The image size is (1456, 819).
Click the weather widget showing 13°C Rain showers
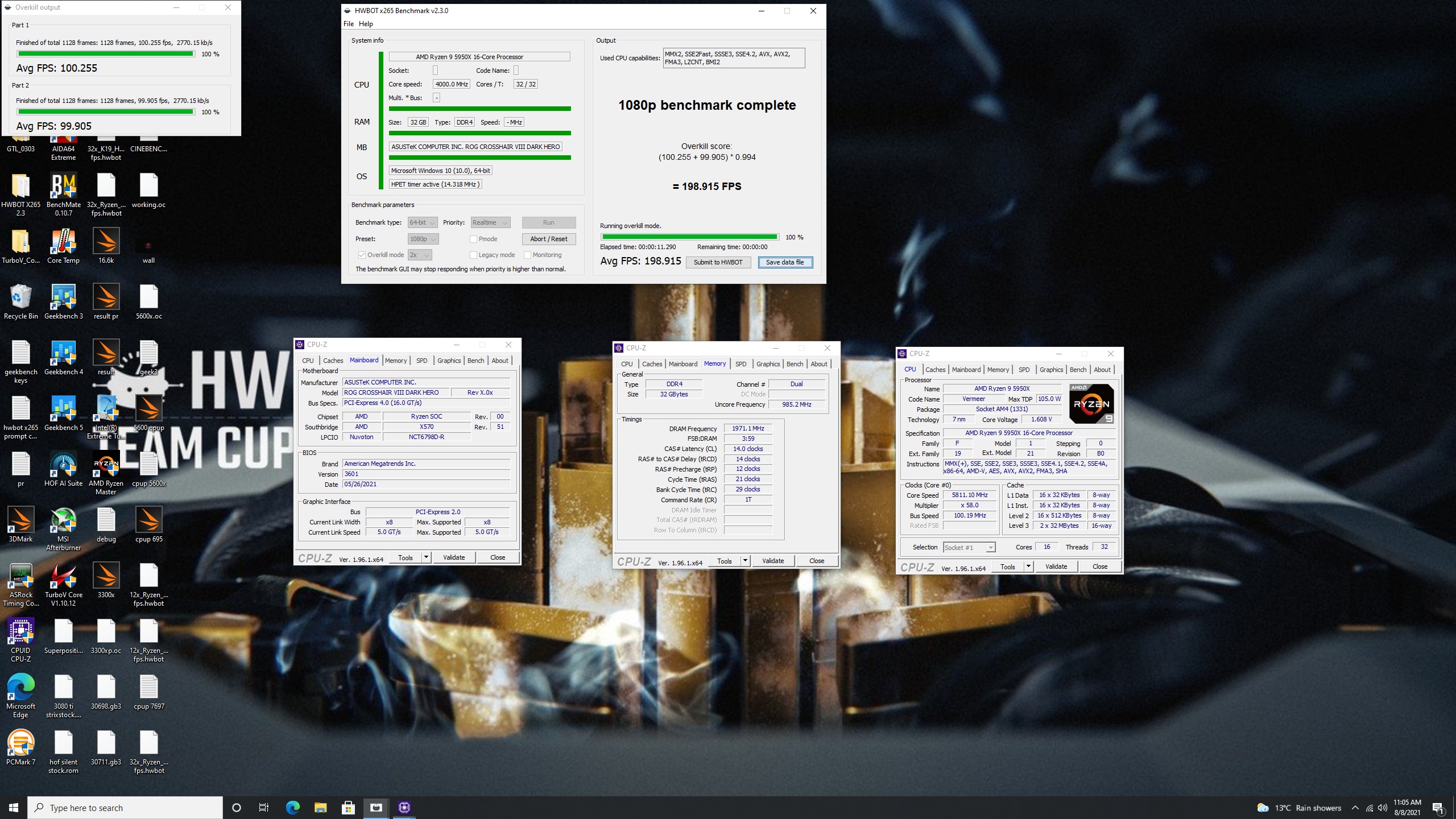1299,808
